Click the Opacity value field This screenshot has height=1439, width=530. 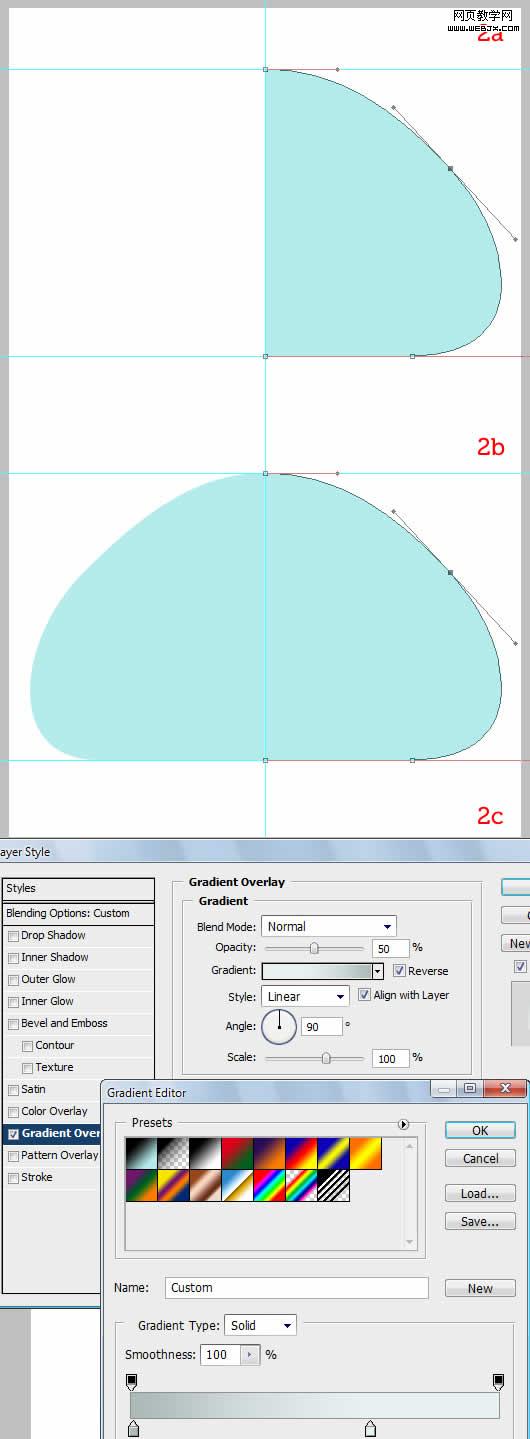(x=390, y=949)
